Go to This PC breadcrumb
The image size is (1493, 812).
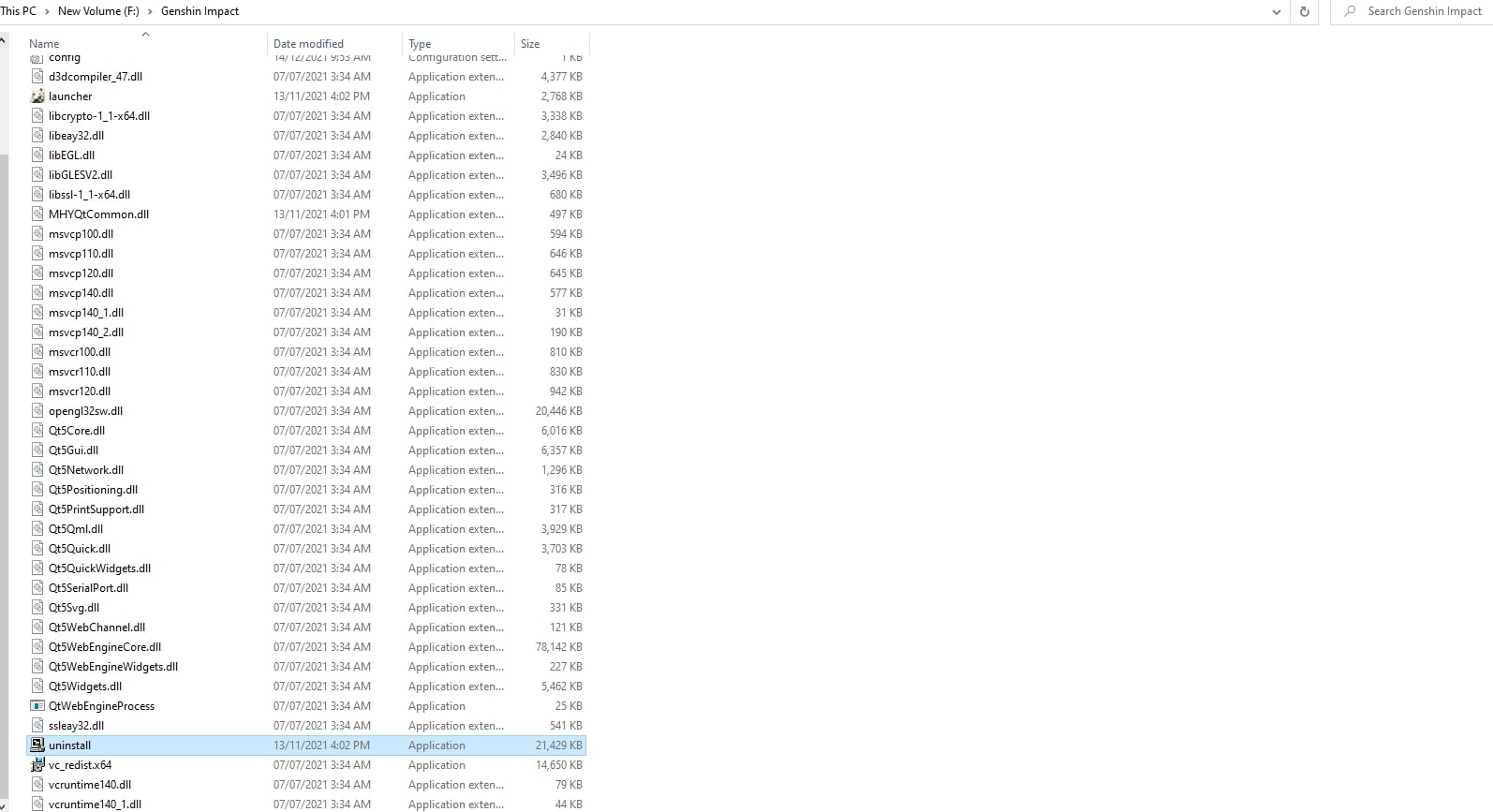pos(19,11)
